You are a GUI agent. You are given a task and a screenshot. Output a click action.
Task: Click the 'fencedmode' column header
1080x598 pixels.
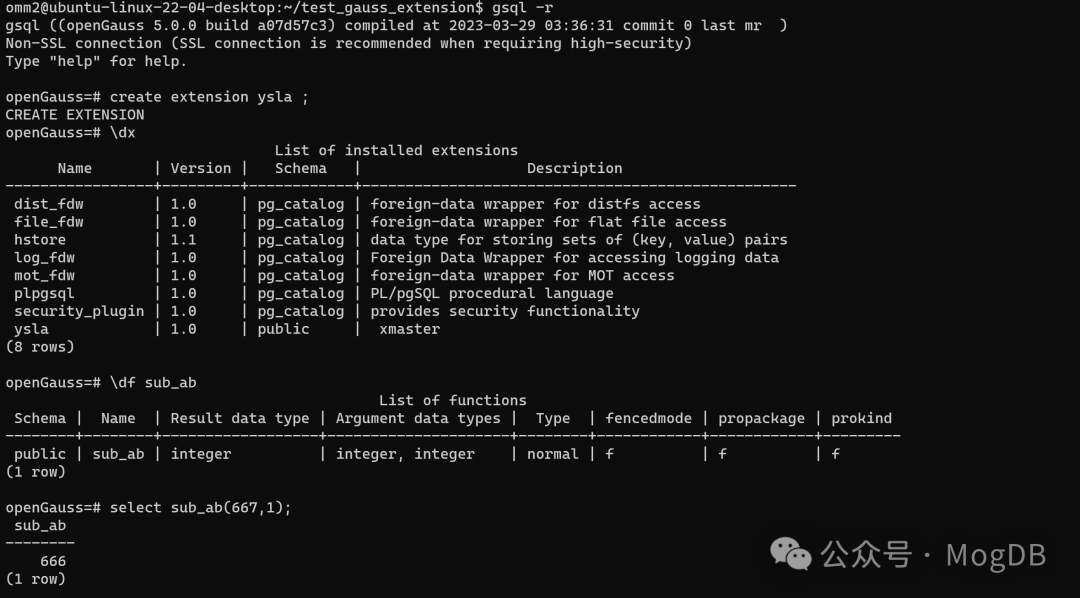[648, 418]
